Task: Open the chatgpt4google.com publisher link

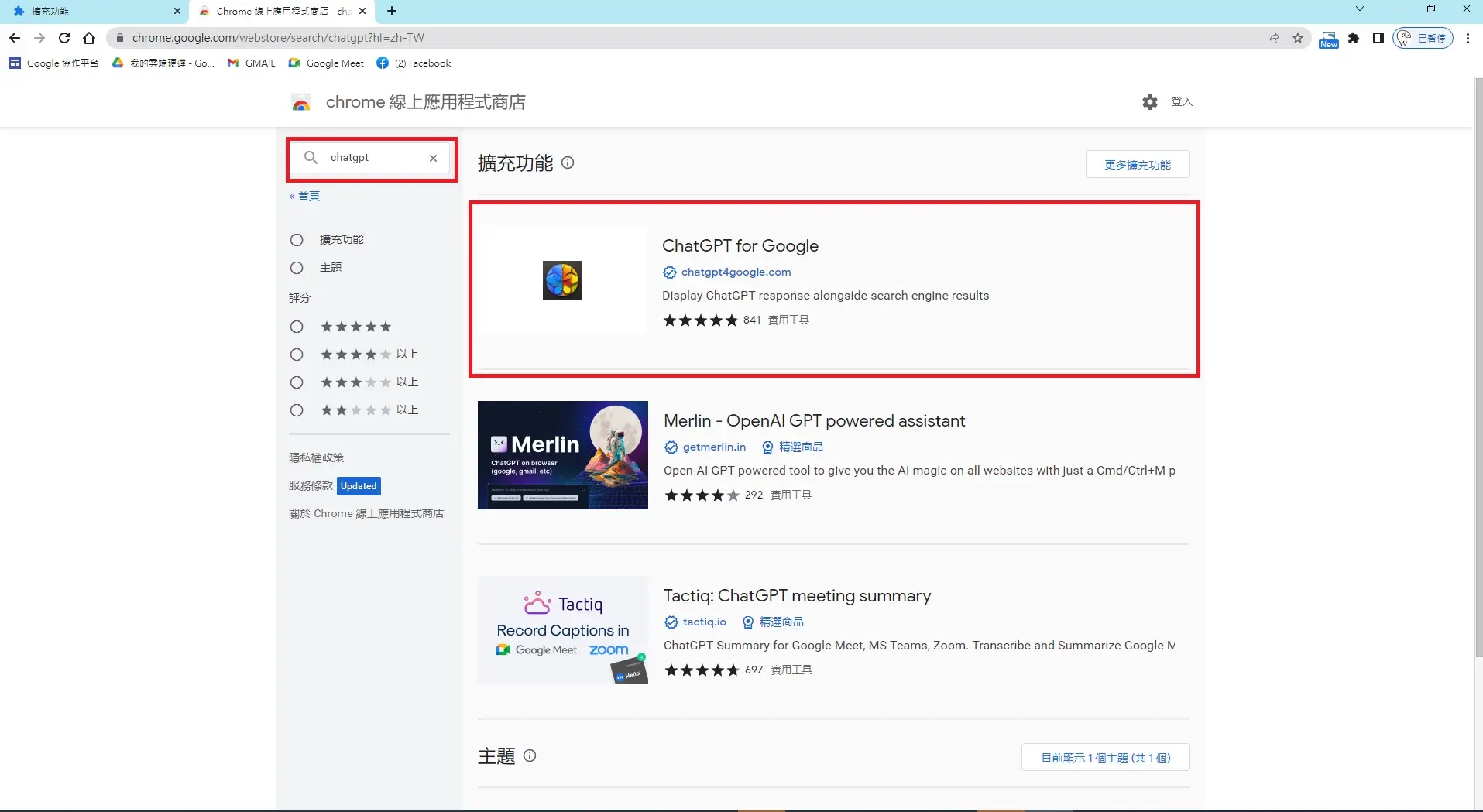Action: pyautogui.click(x=736, y=272)
